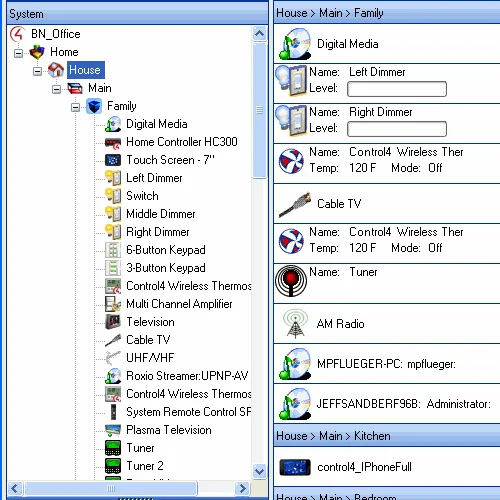Click the Home node icon in the tree
The height and width of the screenshot is (500, 500).
point(37,52)
